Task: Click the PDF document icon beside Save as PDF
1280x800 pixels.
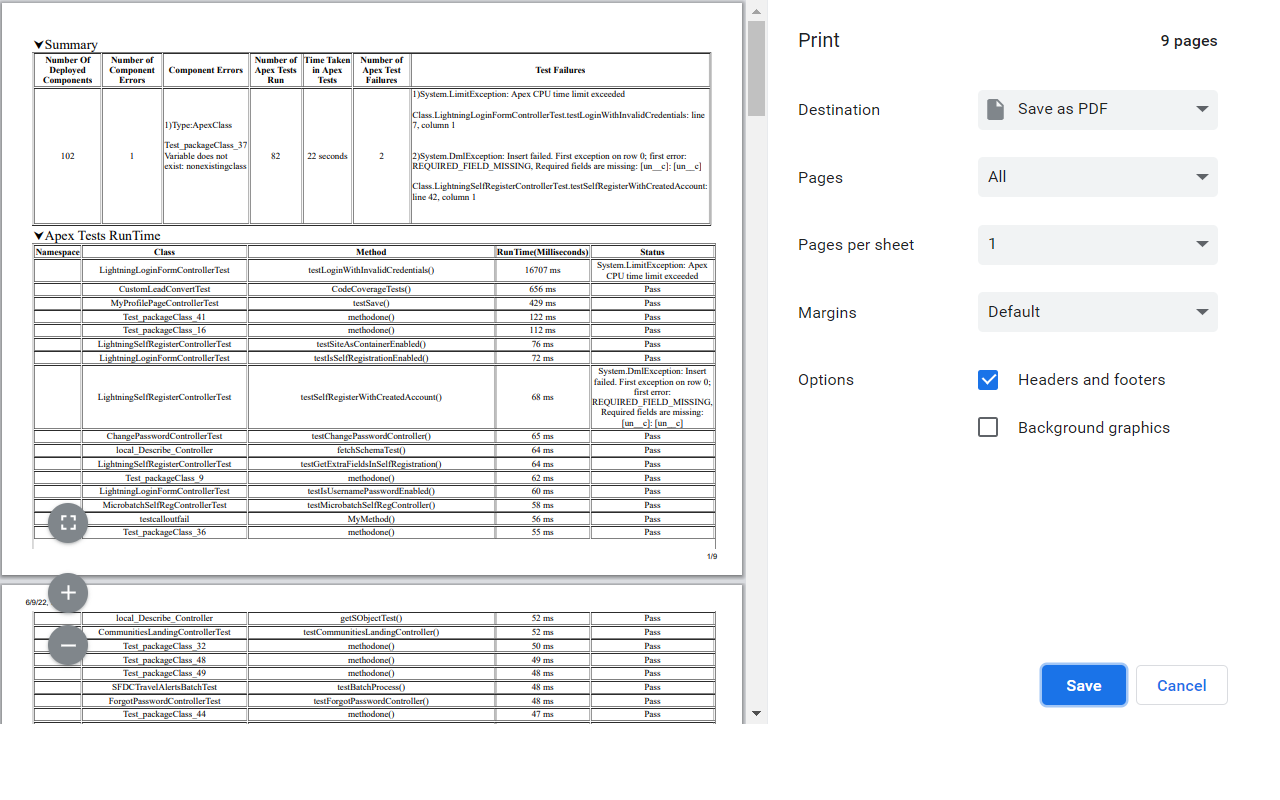Action: tap(995, 109)
